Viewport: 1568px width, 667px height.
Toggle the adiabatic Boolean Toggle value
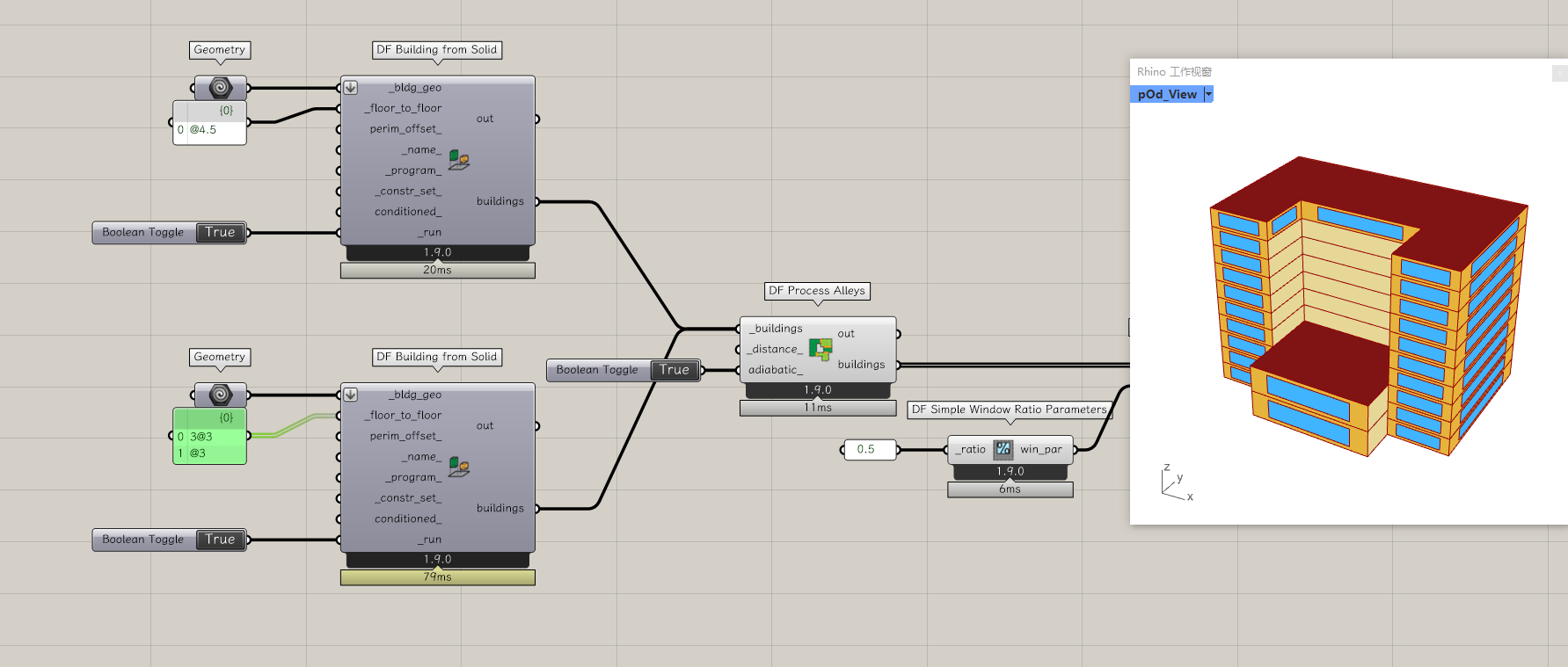tap(675, 370)
